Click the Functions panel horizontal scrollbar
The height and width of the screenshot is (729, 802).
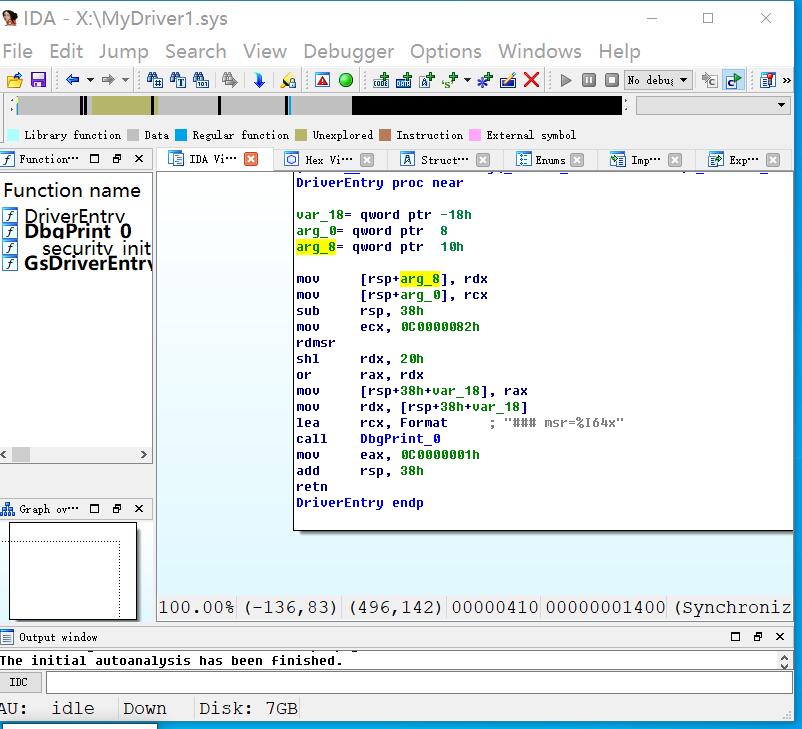click(x=75, y=454)
